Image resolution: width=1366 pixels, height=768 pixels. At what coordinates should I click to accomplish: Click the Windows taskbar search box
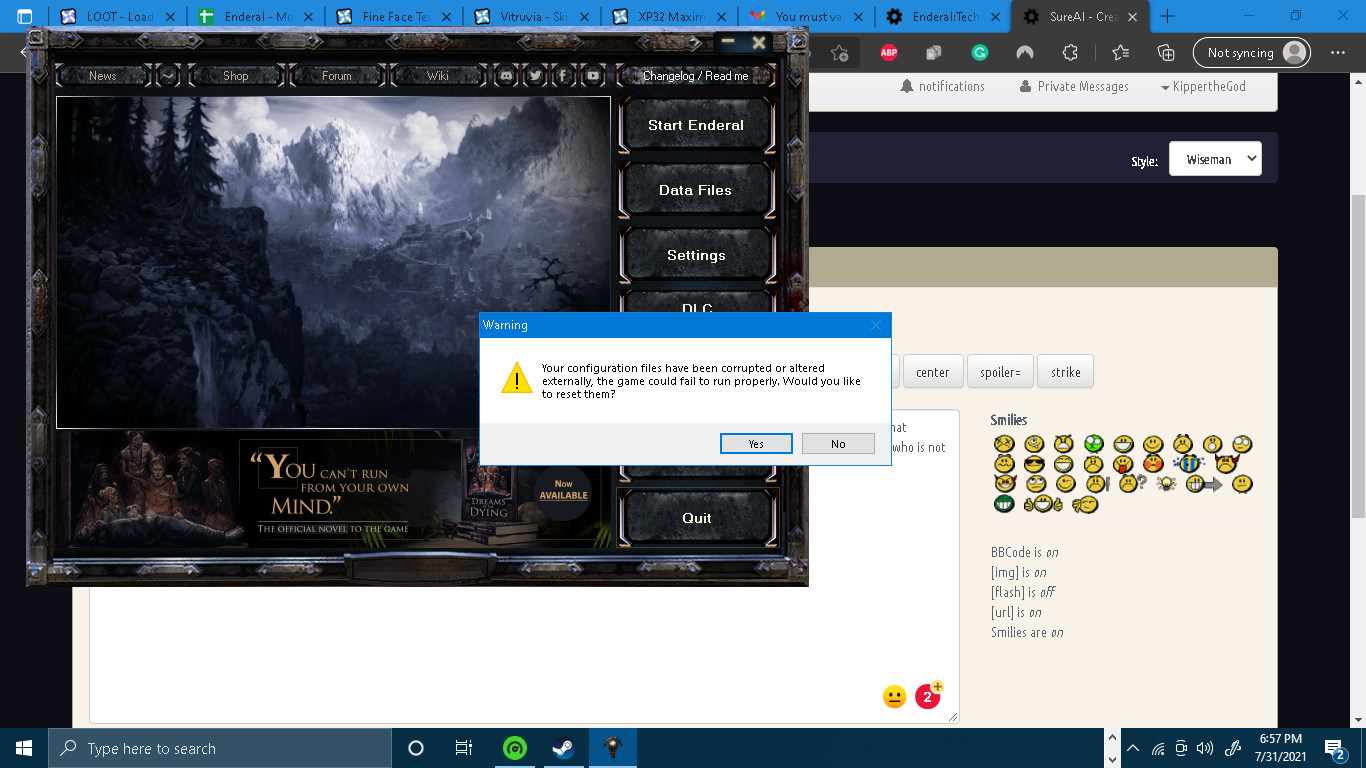(220, 748)
